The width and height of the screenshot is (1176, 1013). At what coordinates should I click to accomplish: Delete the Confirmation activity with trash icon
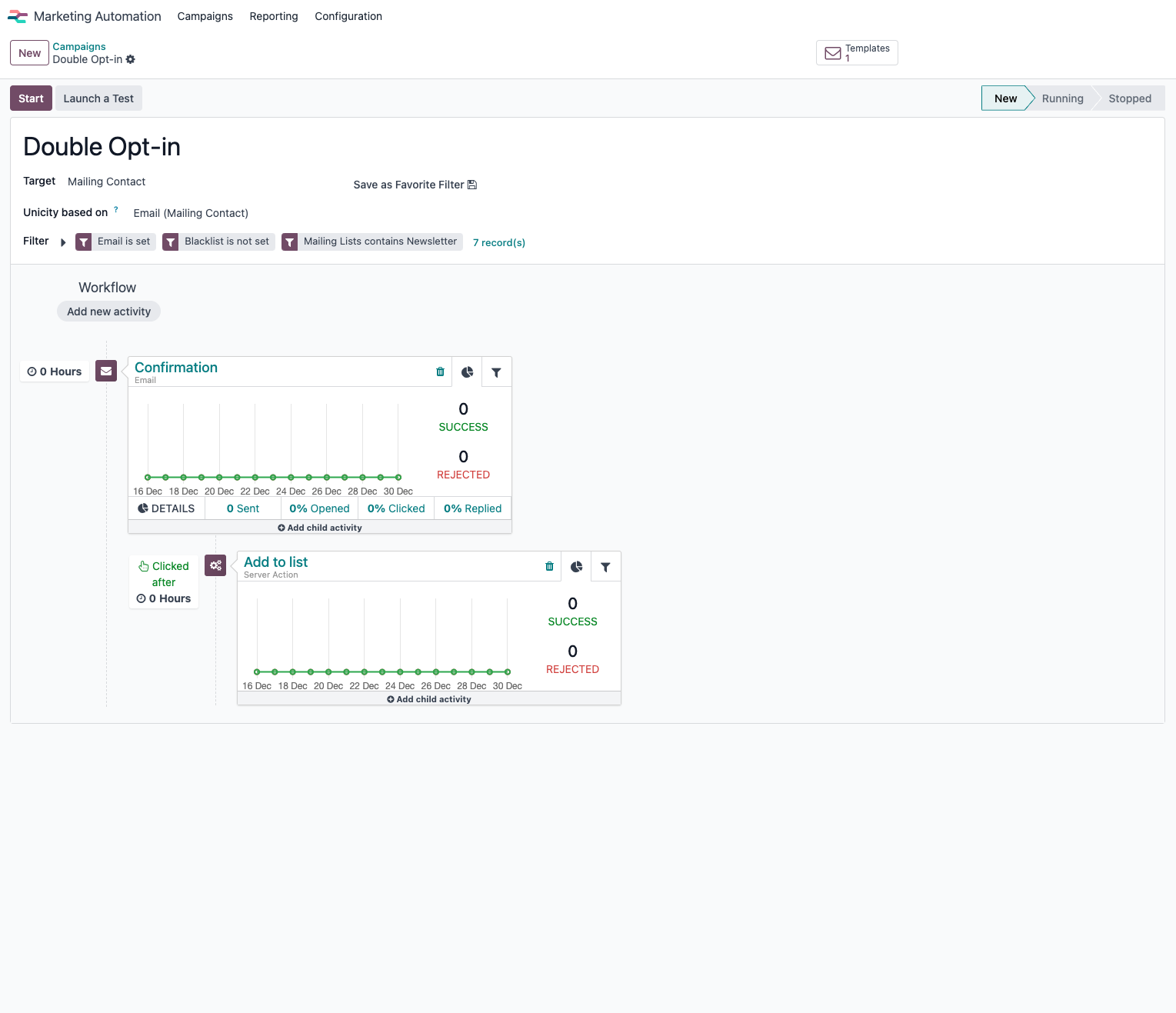tap(440, 372)
